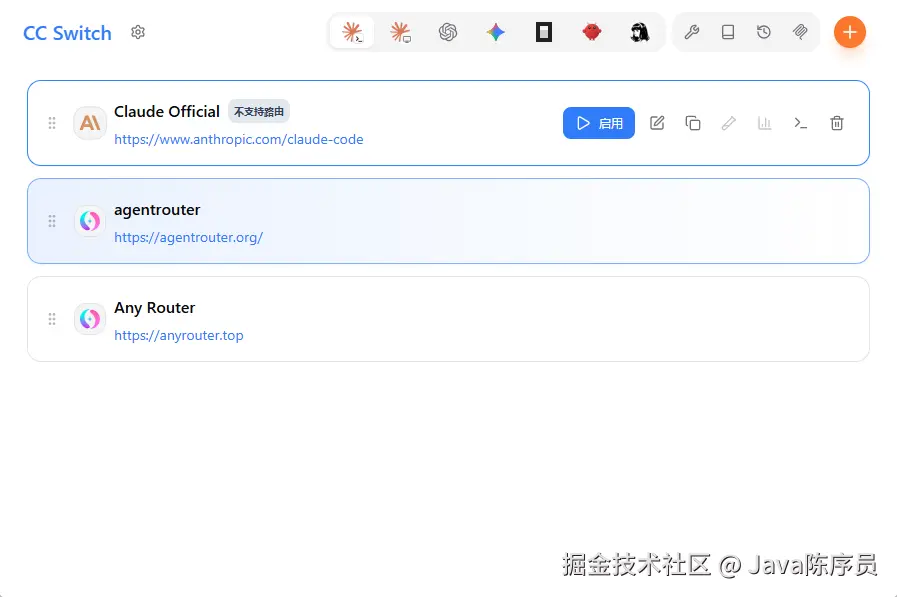Duplicate the Claude Official provider

point(693,123)
